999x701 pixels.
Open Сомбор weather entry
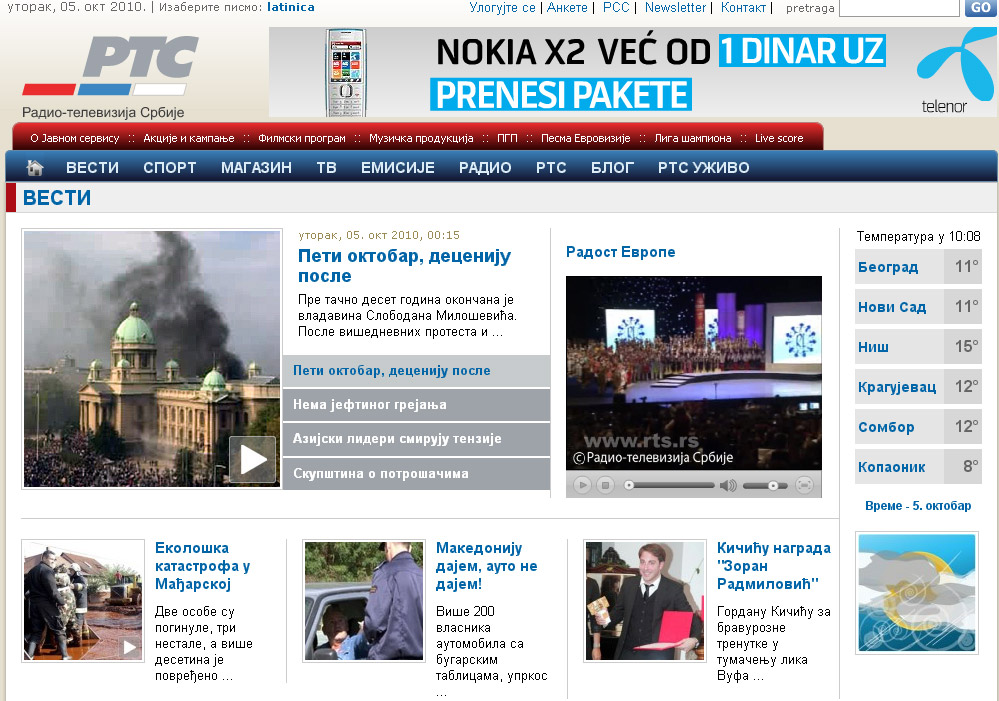(x=918, y=427)
